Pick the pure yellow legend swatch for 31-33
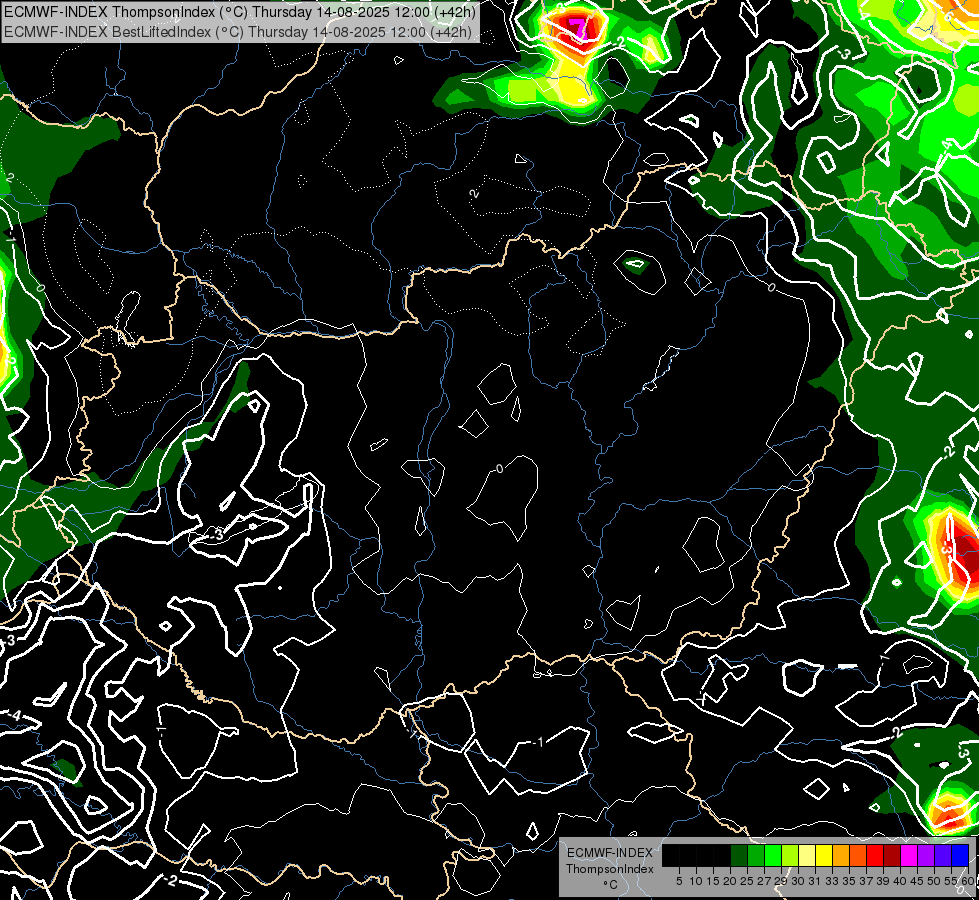This screenshot has width=979, height=900. click(824, 855)
